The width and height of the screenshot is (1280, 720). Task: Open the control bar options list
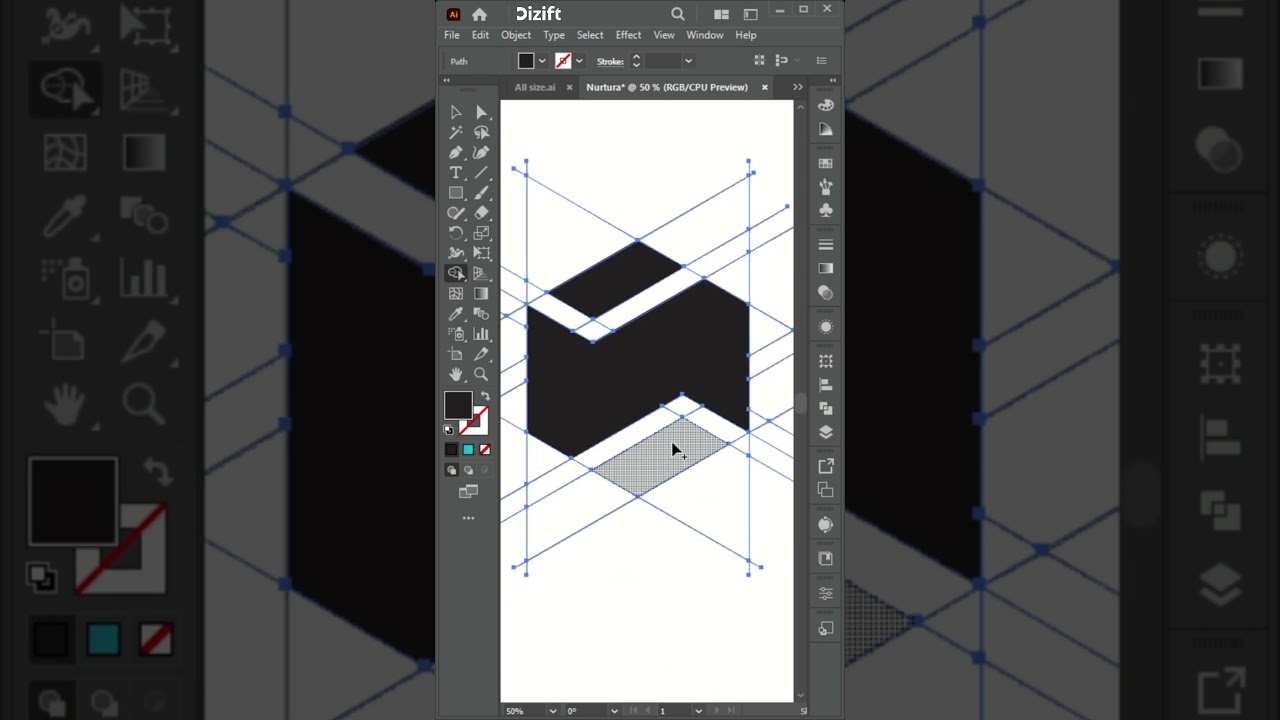pyautogui.click(x=822, y=61)
